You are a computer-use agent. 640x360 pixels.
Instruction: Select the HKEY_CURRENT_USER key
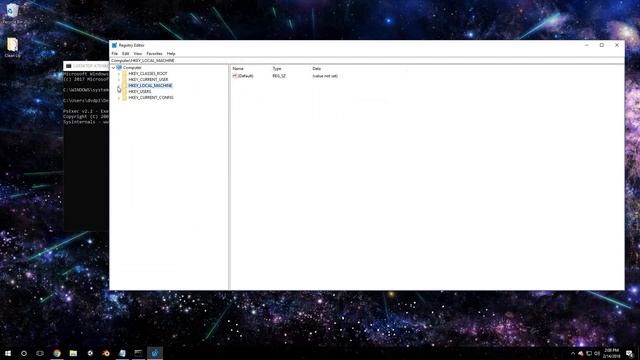(x=148, y=80)
